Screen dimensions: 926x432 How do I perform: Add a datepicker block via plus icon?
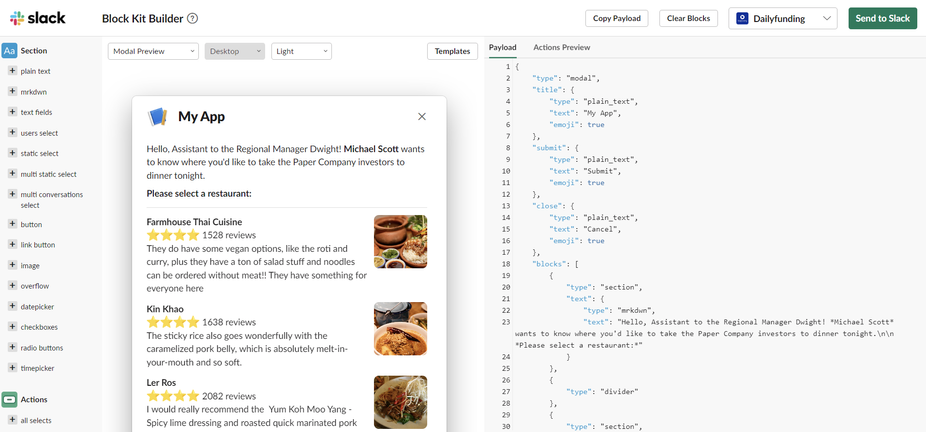(x=12, y=306)
